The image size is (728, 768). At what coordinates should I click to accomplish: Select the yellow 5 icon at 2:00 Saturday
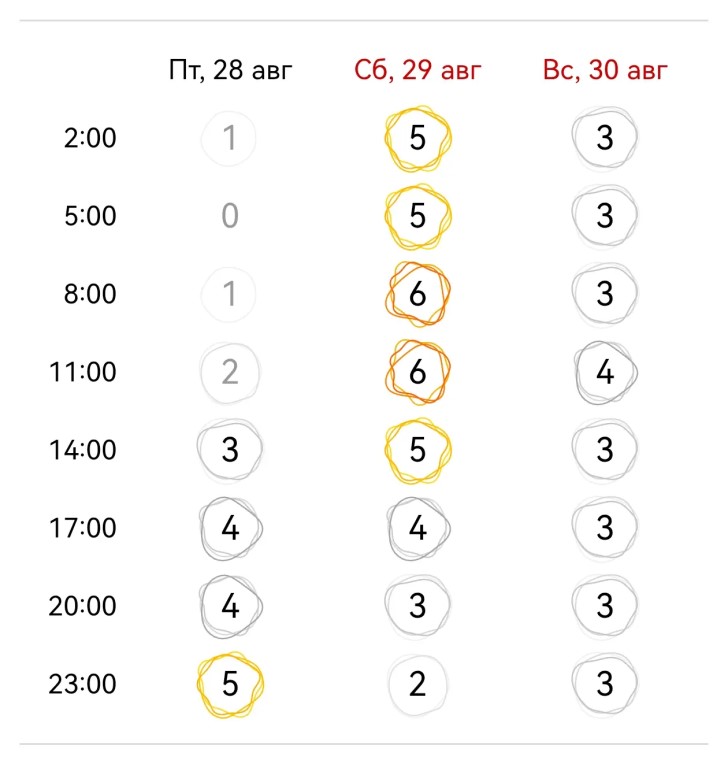tap(417, 138)
